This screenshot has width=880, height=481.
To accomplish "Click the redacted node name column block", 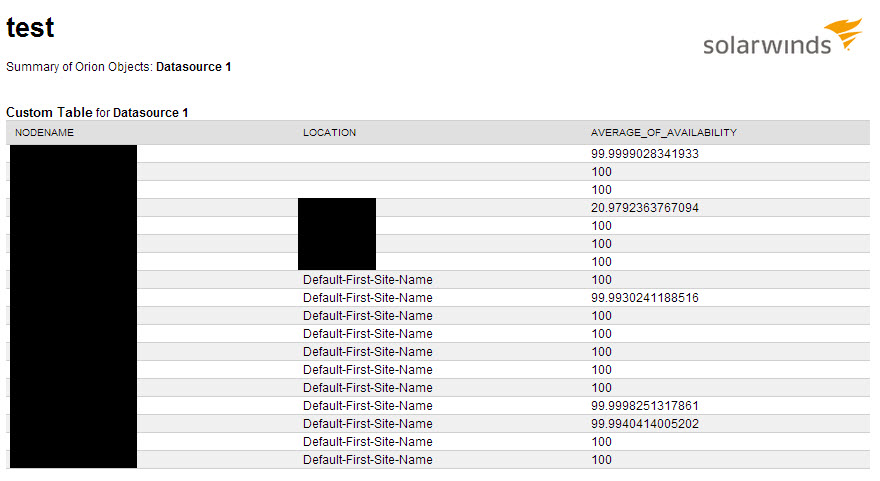I will [74, 306].
